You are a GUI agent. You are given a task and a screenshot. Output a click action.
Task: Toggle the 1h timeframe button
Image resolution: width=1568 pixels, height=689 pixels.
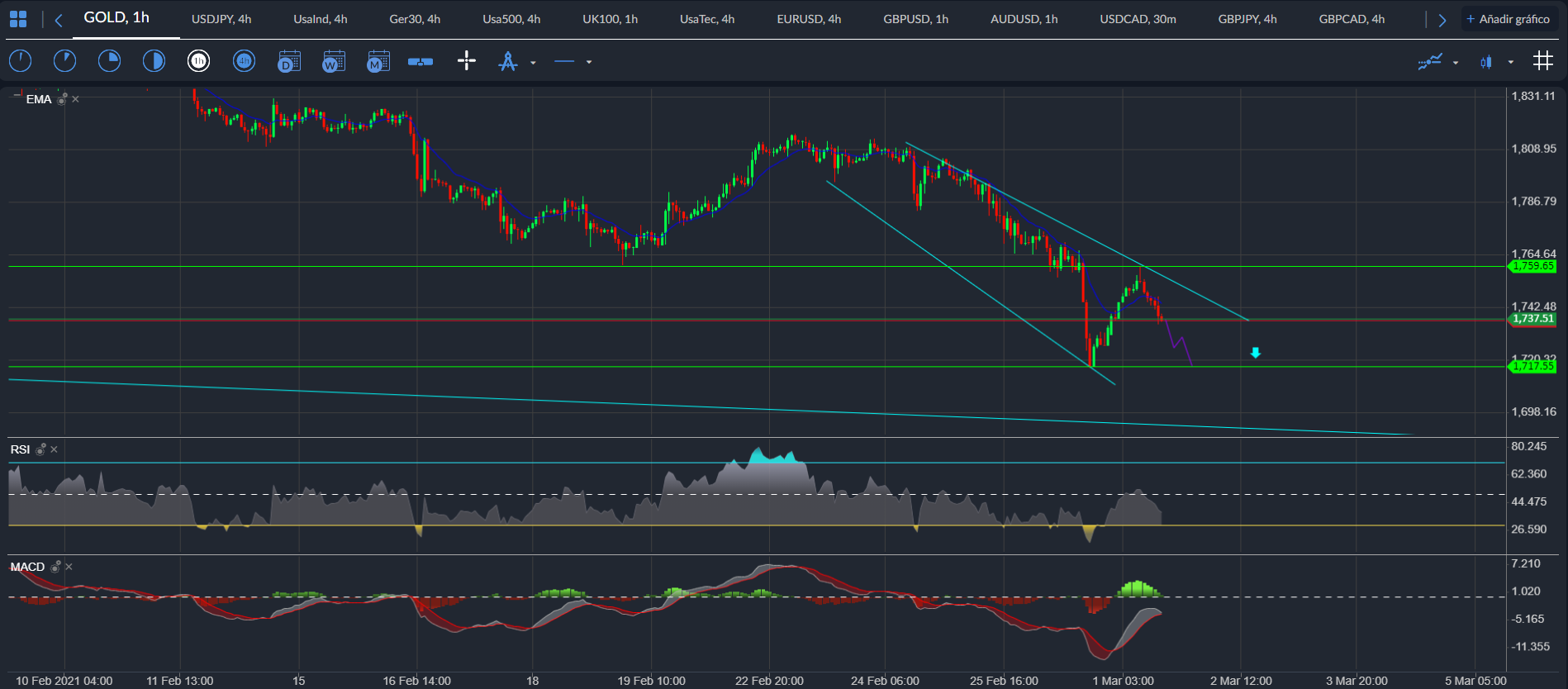198,61
